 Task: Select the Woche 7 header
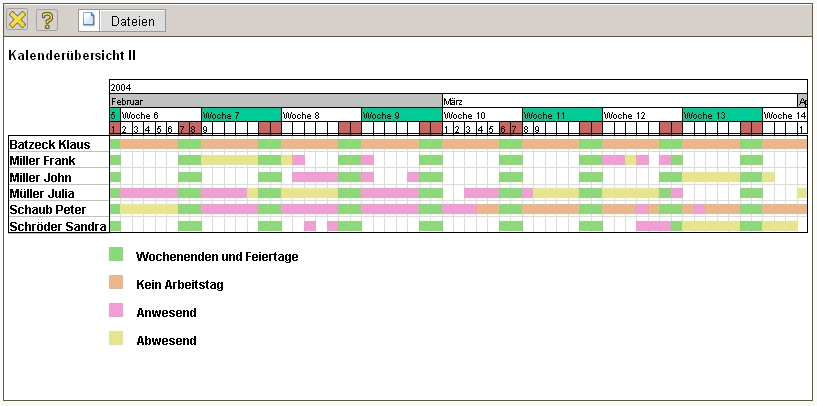pyautogui.click(x=241, y=115)
